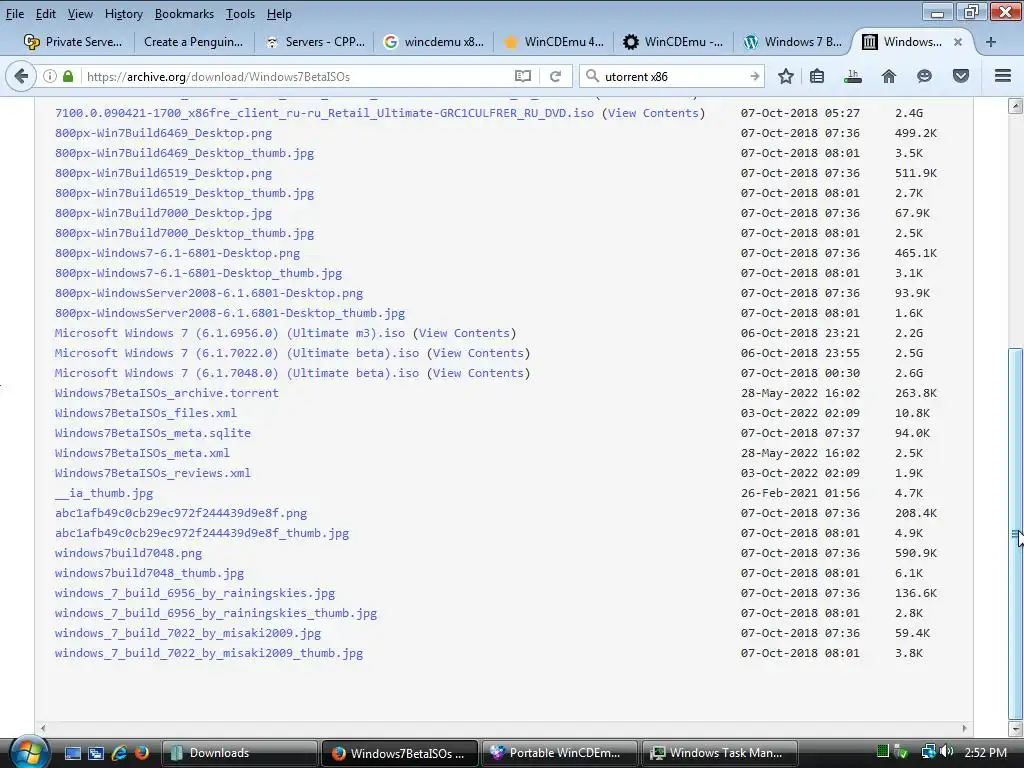Click the volume speaker tray icon
Image resolution: width=1024 pixels, height=768 pixels.
coord(946,752)
